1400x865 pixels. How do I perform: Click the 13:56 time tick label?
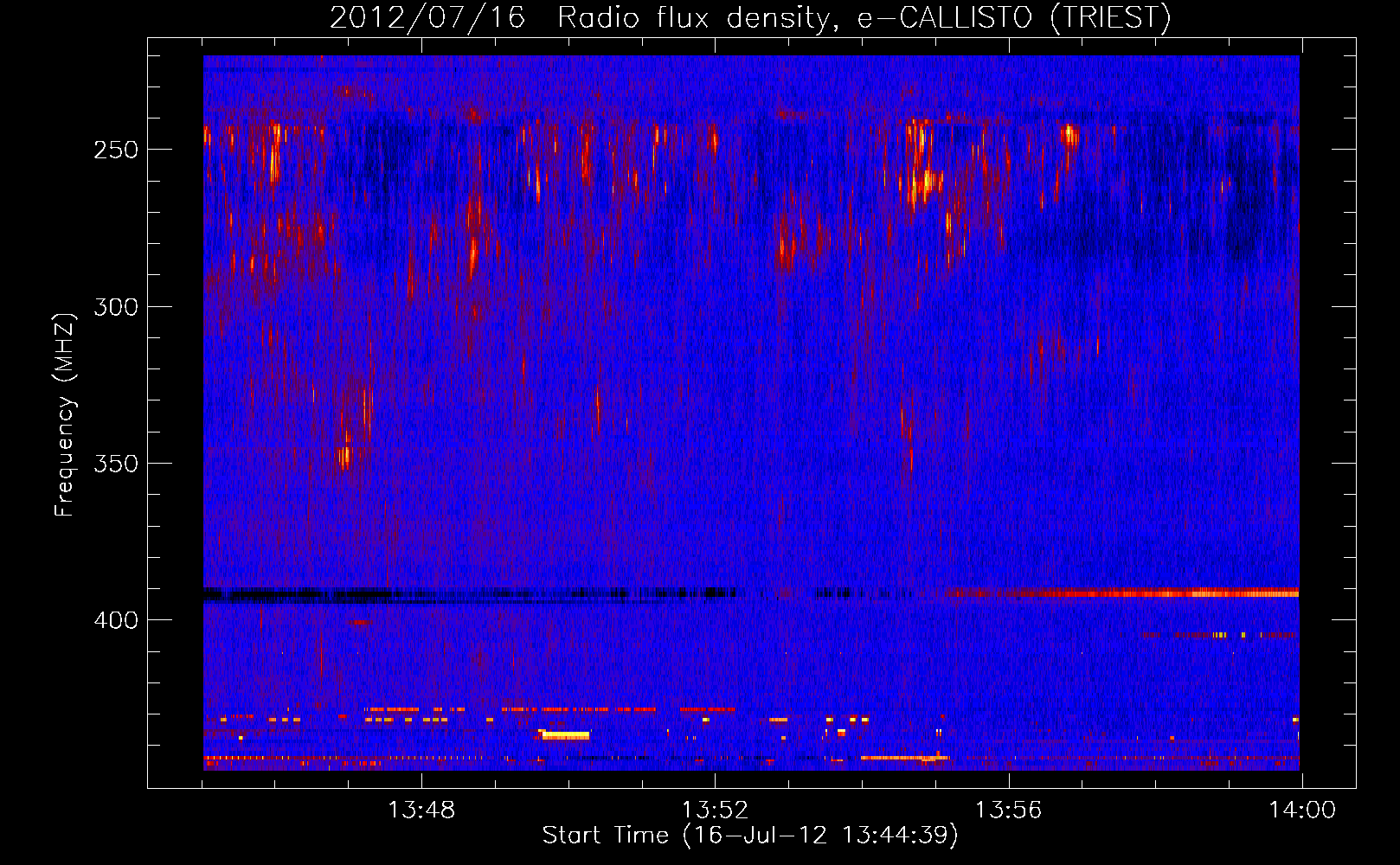point(1009,811)
